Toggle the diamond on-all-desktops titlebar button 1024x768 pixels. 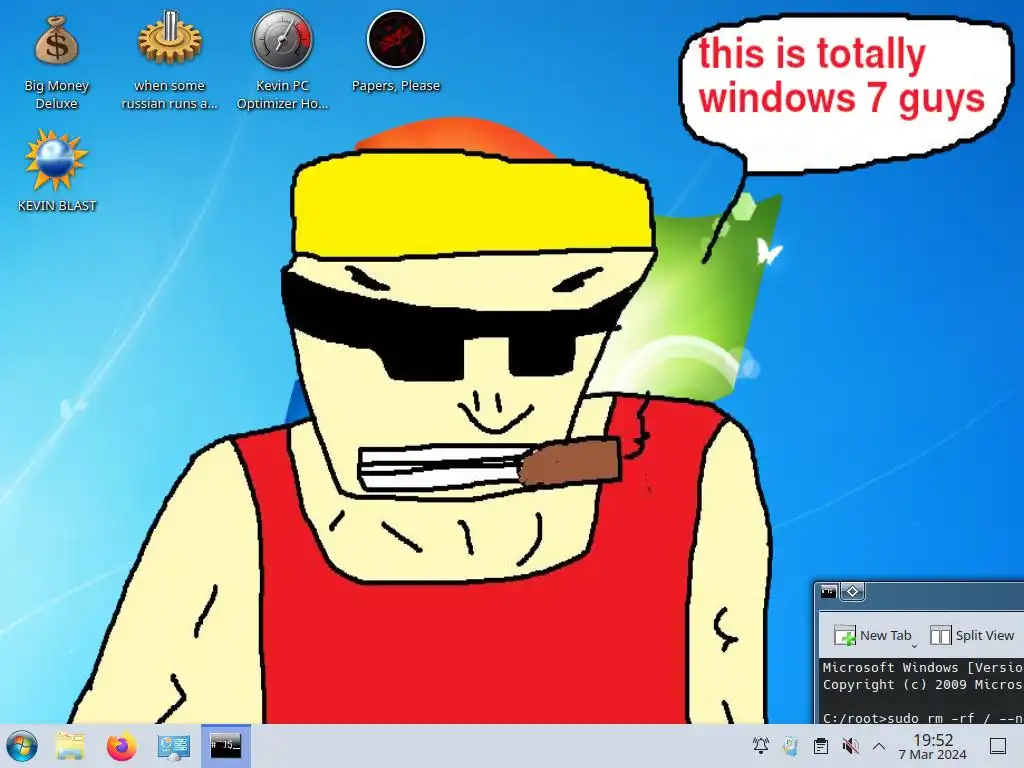coord(852,592)
